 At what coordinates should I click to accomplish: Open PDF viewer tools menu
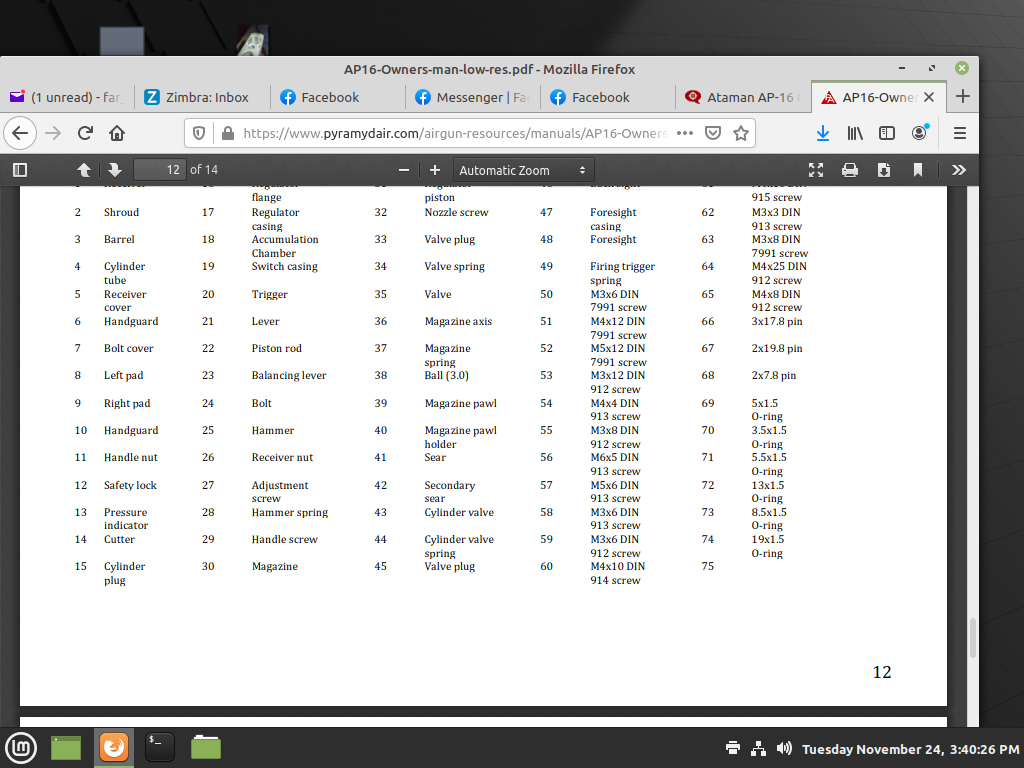[x=959, y=170]
